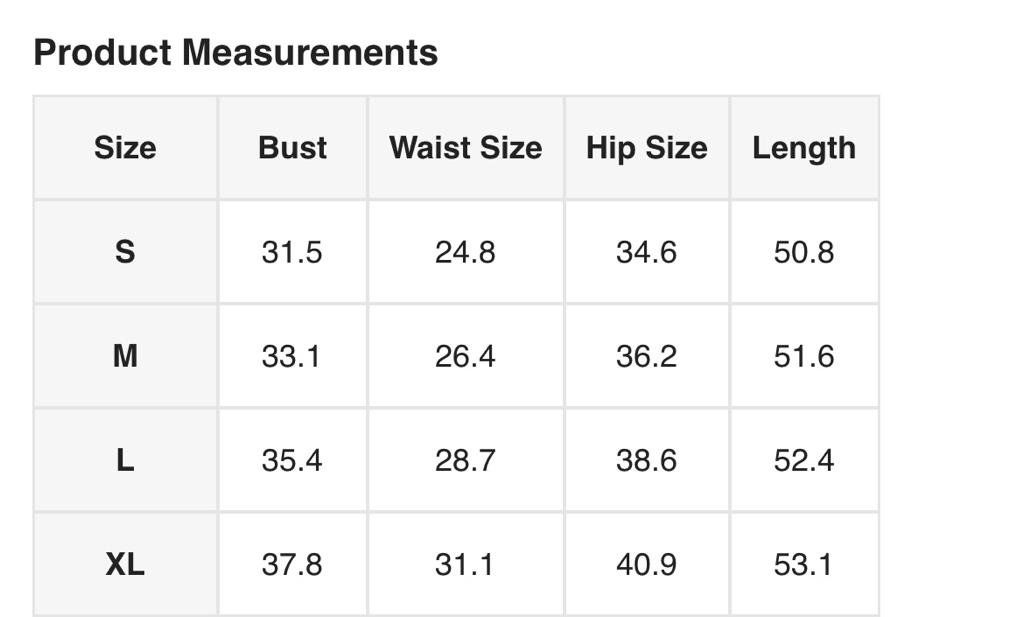Select the L size row label
The image size is (1024, 617).
click(x=125, y=460)
